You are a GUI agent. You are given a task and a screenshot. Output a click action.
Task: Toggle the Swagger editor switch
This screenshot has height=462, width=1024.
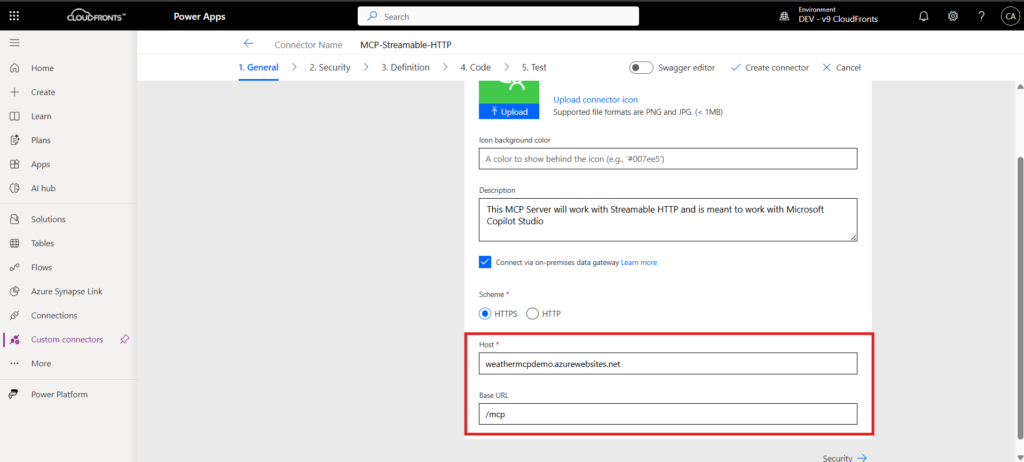[x=641, y=67]
